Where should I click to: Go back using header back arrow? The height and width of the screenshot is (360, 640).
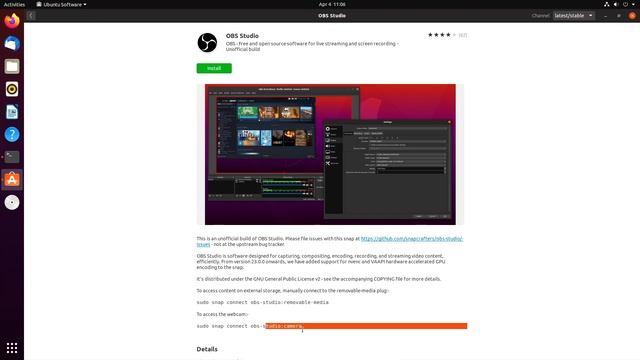[x=31, y=16]
